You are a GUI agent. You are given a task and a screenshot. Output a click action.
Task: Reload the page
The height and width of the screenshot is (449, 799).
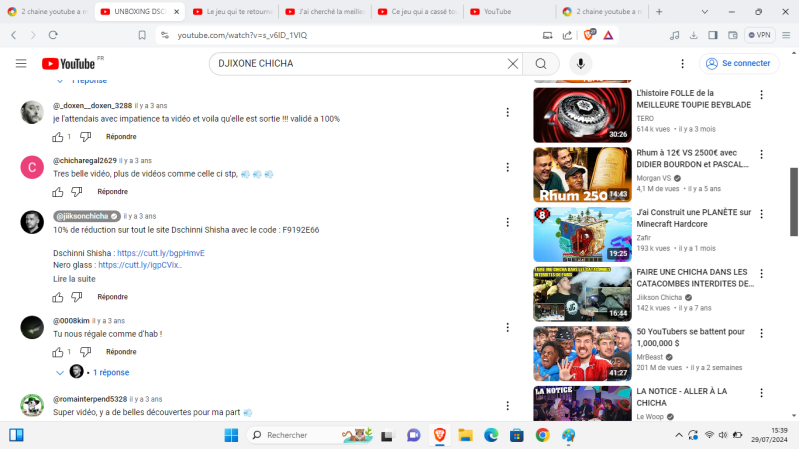point(53,35)
